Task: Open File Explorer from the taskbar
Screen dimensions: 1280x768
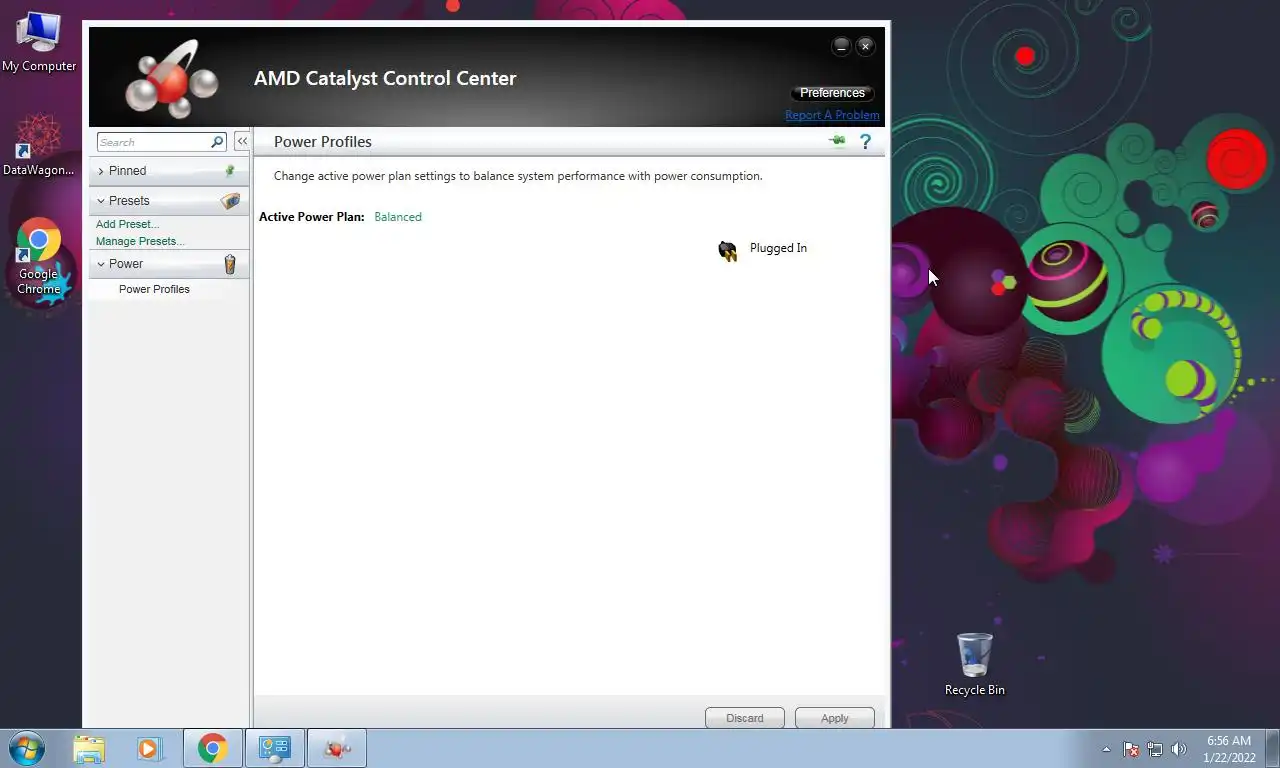Action: tap(89, 748)
